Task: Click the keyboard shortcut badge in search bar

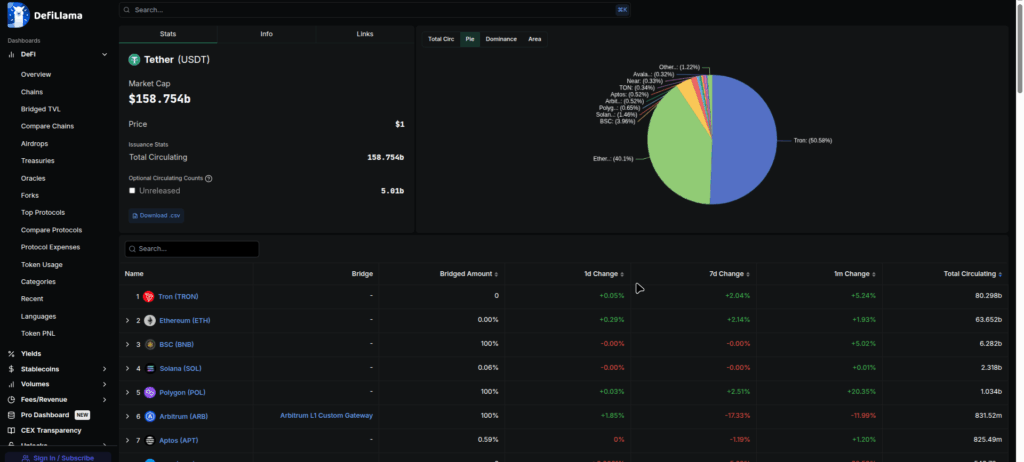Action: (622, 10)
